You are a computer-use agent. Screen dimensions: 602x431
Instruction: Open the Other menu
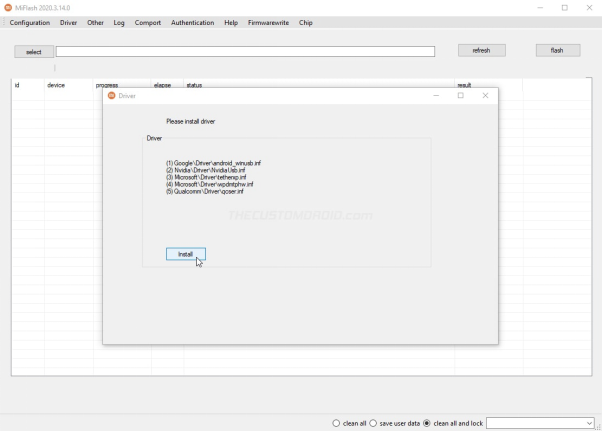[95, 23]
